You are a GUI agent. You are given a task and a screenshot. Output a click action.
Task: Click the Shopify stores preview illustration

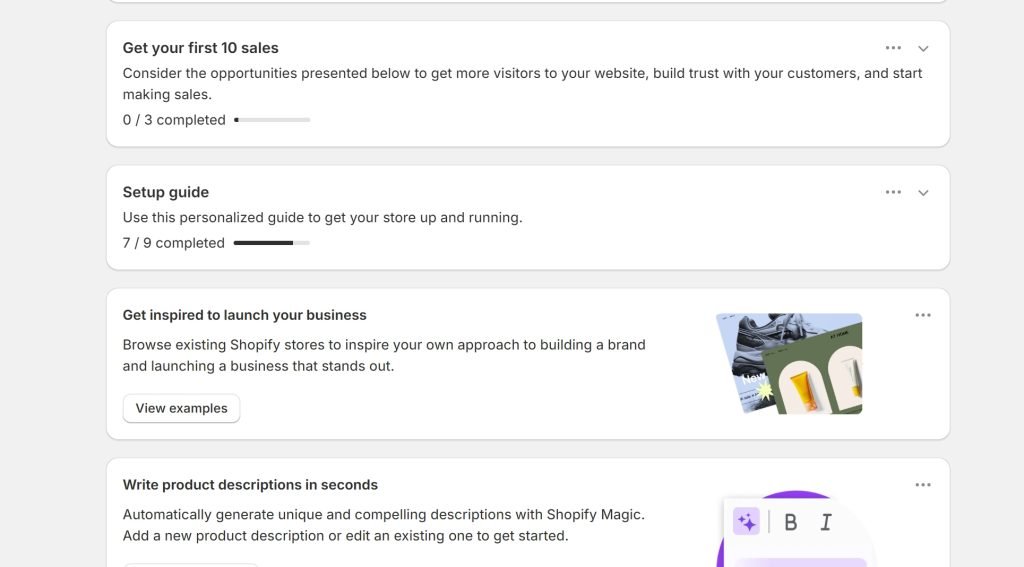(790, 364)
